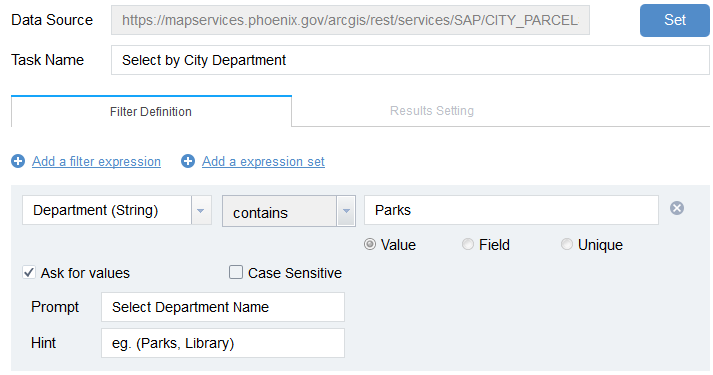Click the Parks value text box
This screenshot has height=375, width=713.
[x=511, y=210]
